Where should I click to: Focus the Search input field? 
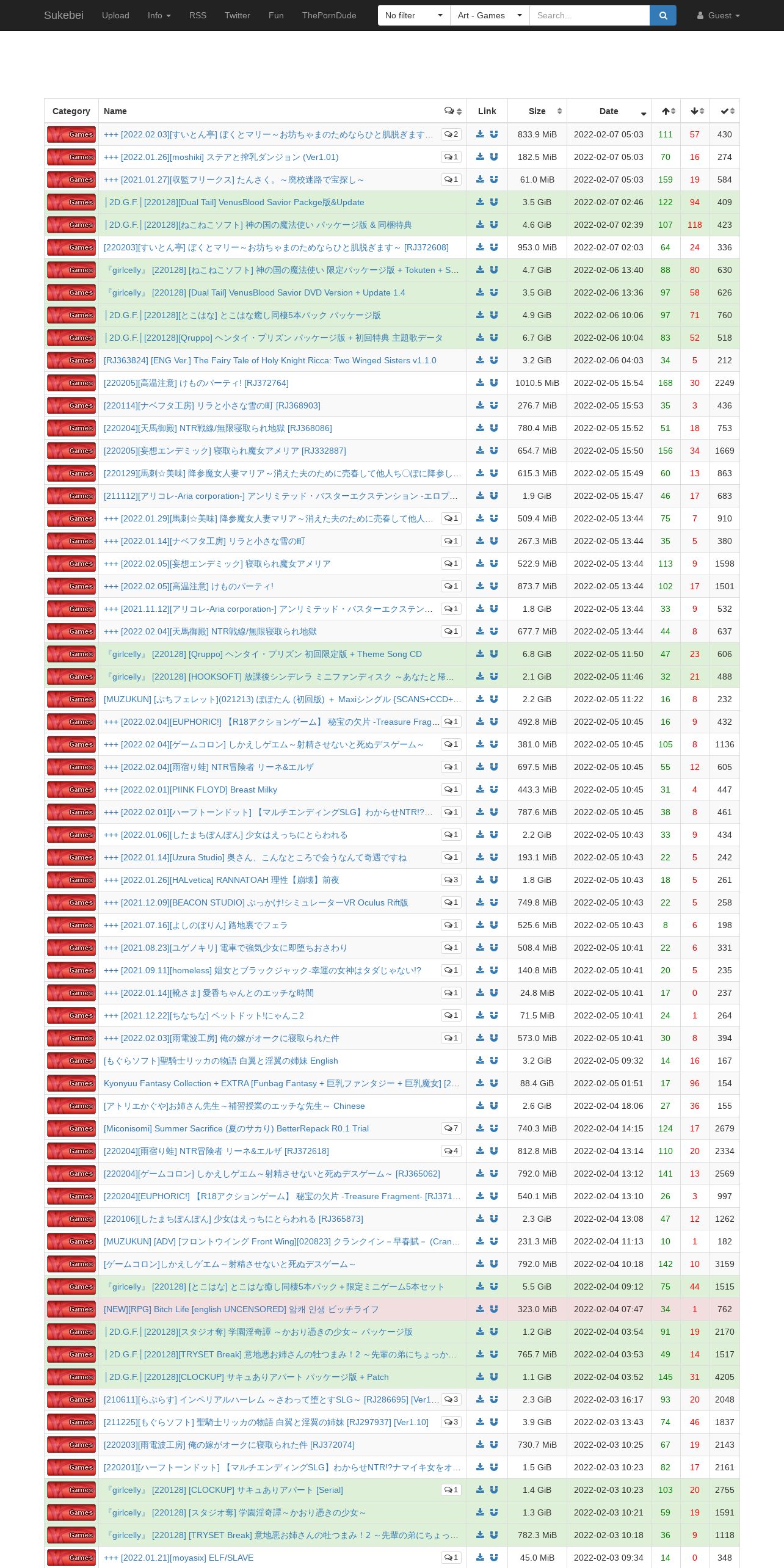(x=589, y=15)
